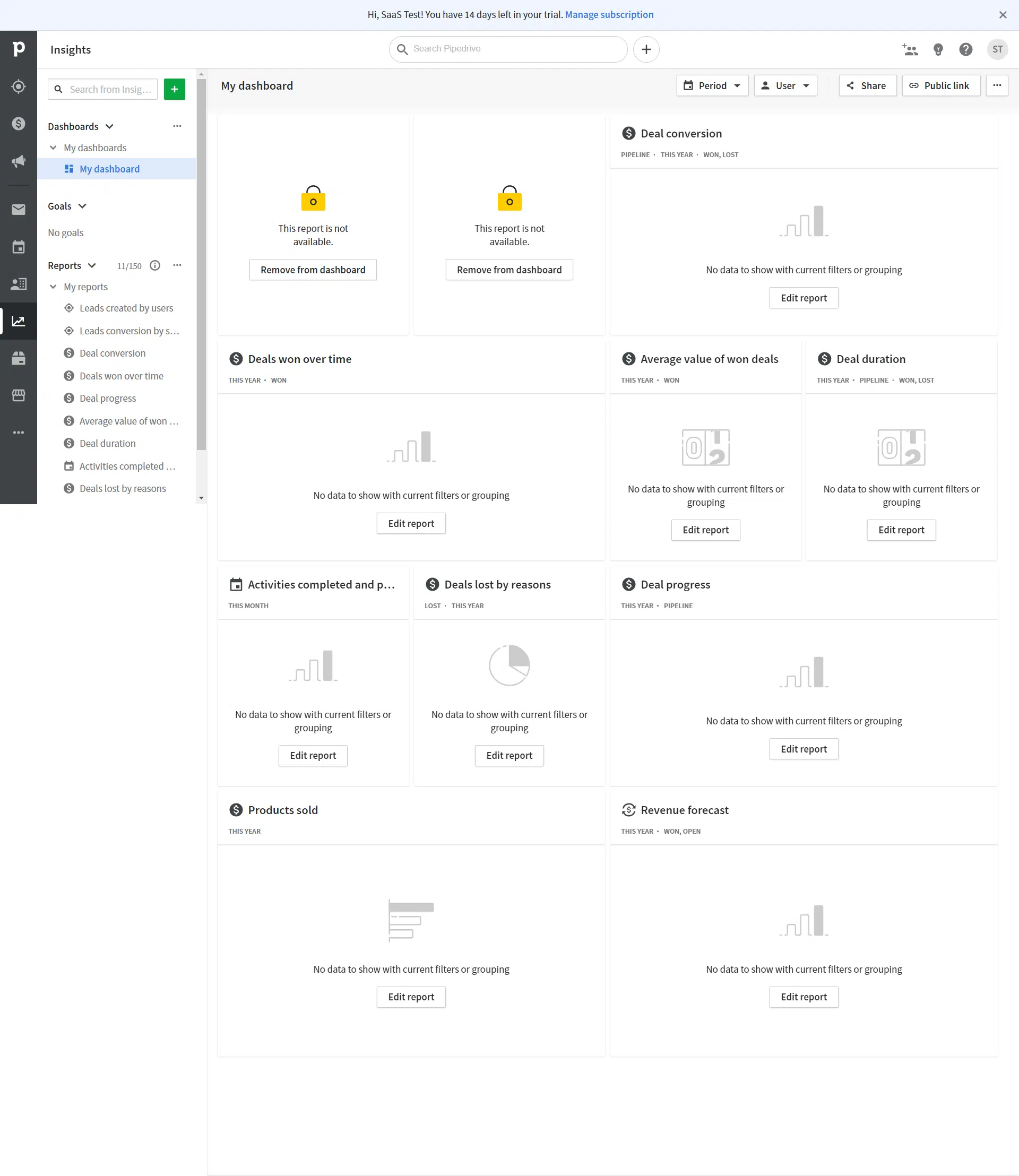Select Deal conversion report in sidebar
Screen dimensions: 1019x1176
point(113,353)
